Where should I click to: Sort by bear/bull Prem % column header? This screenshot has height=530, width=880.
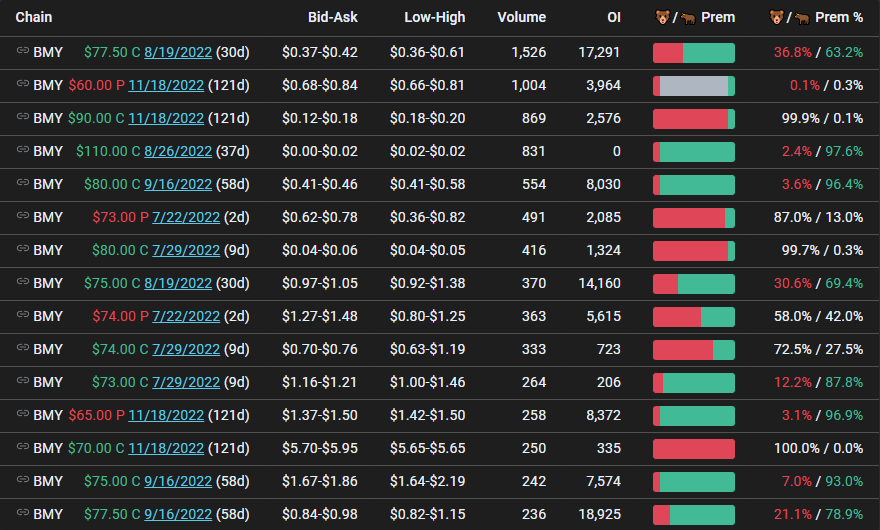coord(816,17)
